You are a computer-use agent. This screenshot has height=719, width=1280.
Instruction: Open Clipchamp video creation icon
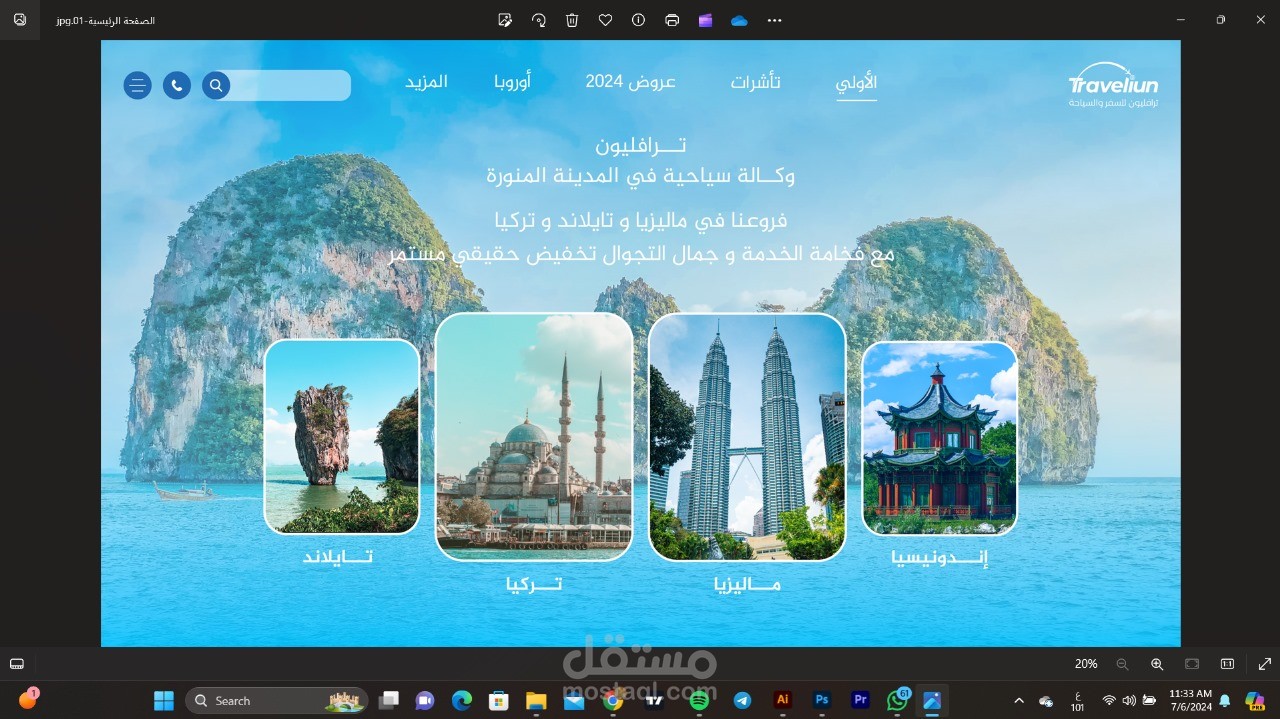[x=705, y=20]
